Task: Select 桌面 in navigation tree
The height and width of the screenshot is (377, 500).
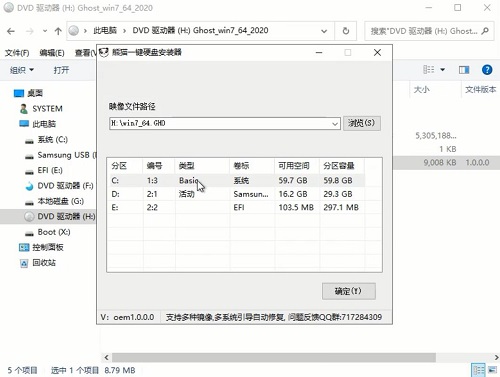Action: tap(35, 93)
